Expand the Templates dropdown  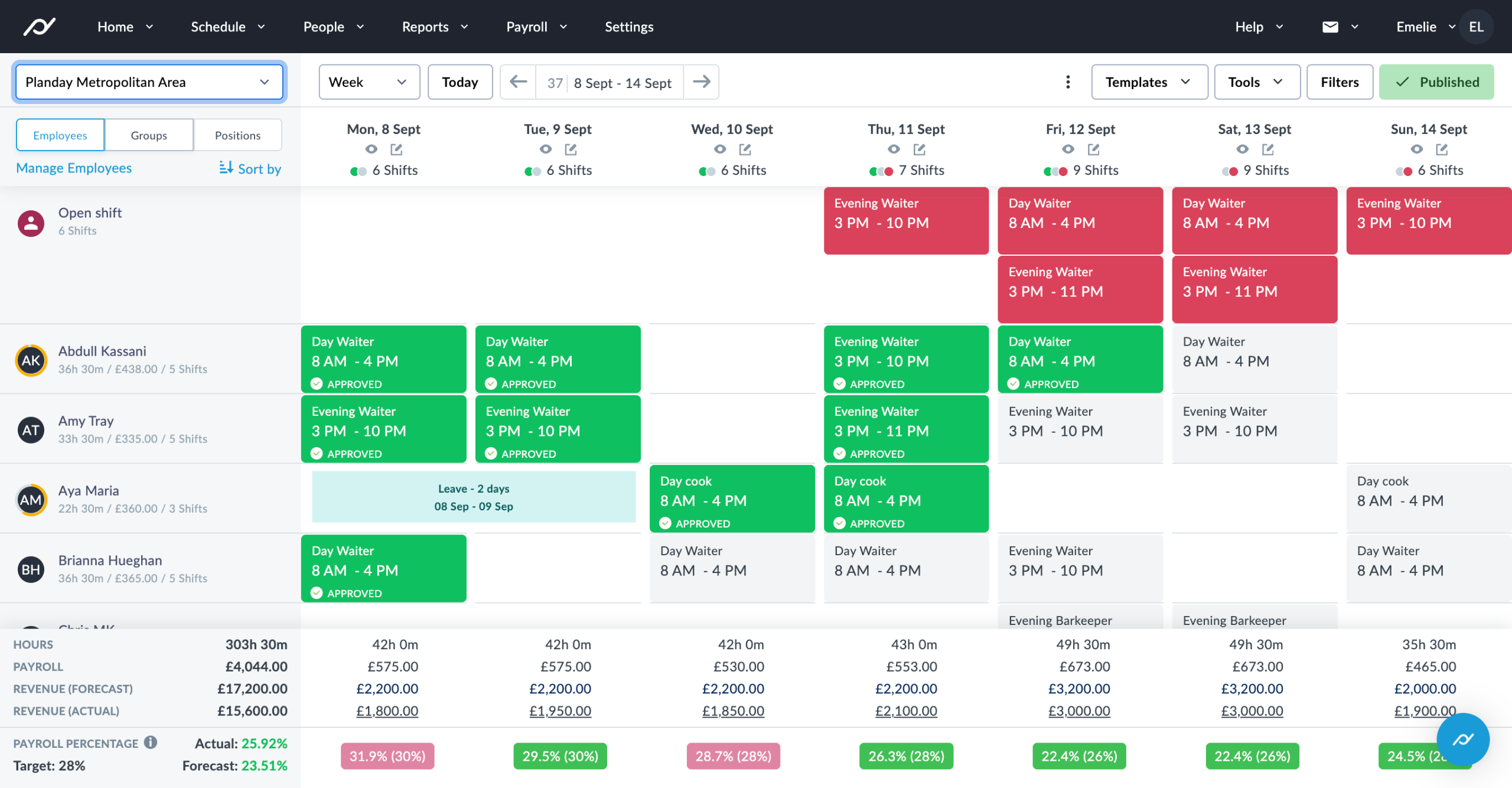click(1148, 82)
